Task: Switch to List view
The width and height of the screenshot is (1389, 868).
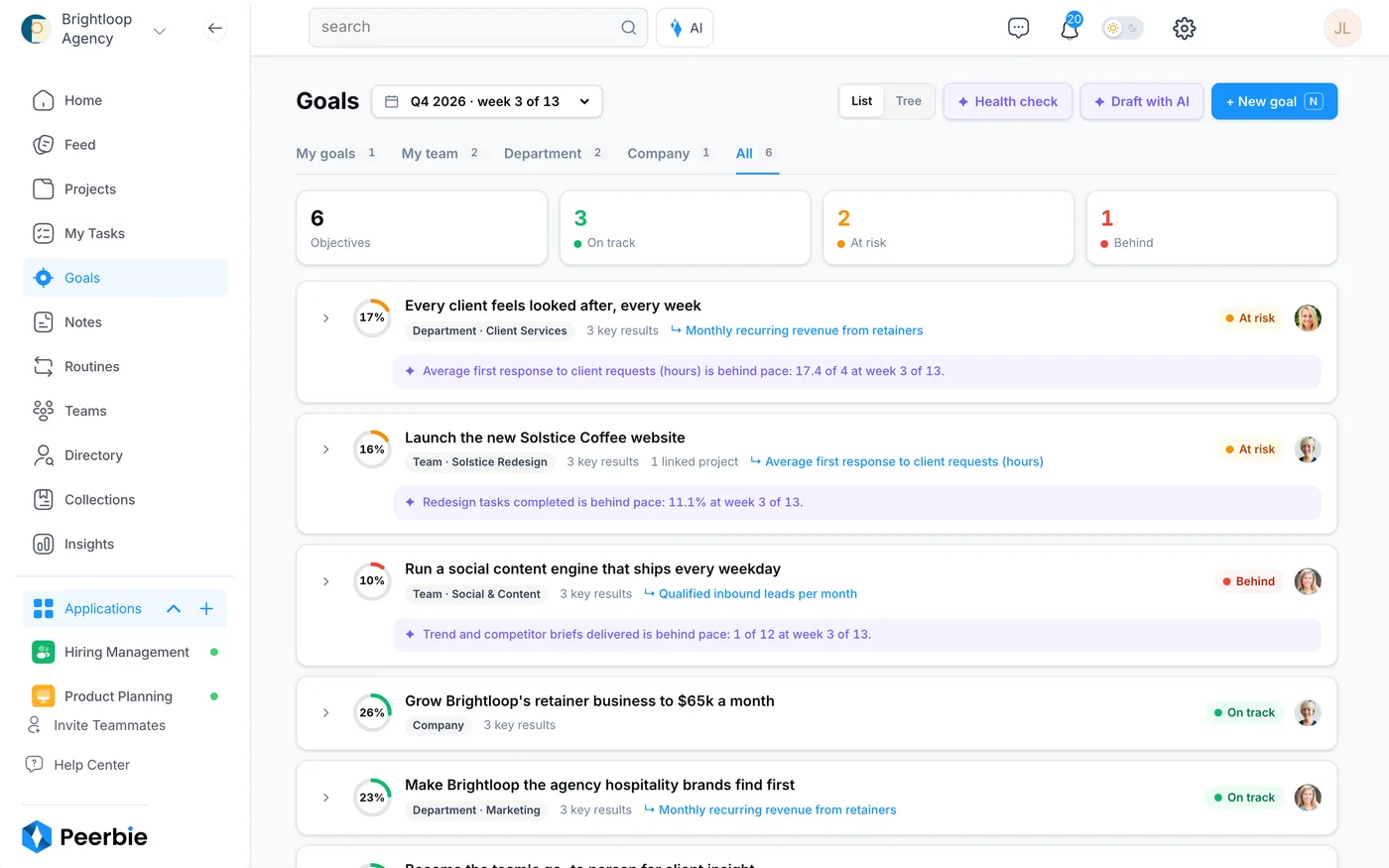Action: point(861,101)
